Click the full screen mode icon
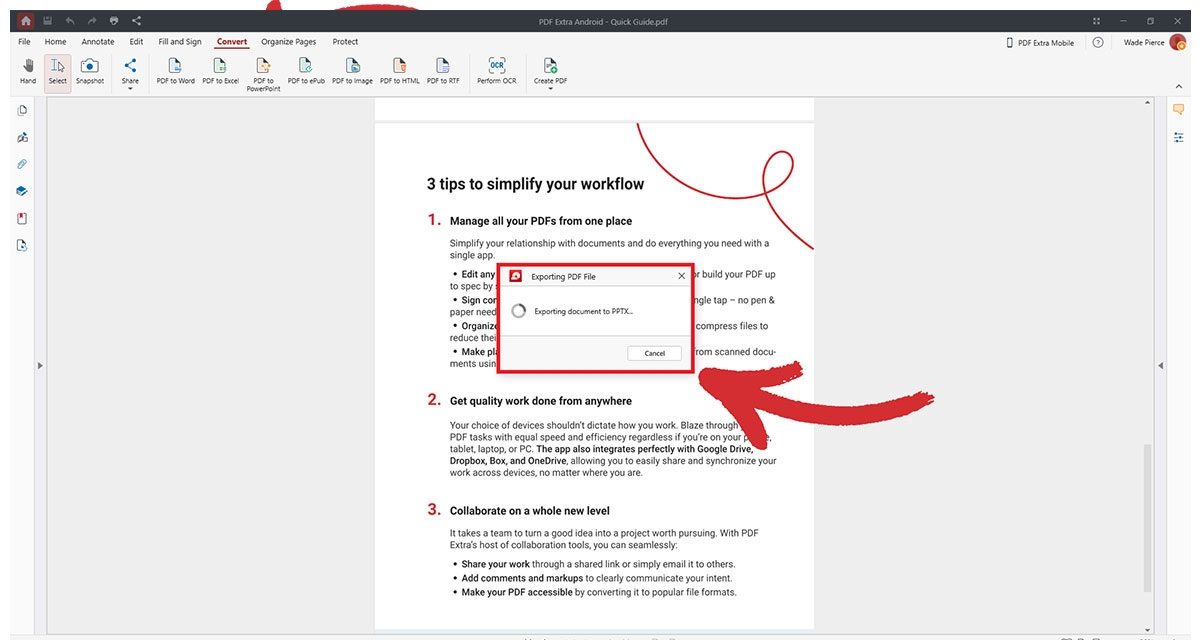 click(x=1097, y=20)
